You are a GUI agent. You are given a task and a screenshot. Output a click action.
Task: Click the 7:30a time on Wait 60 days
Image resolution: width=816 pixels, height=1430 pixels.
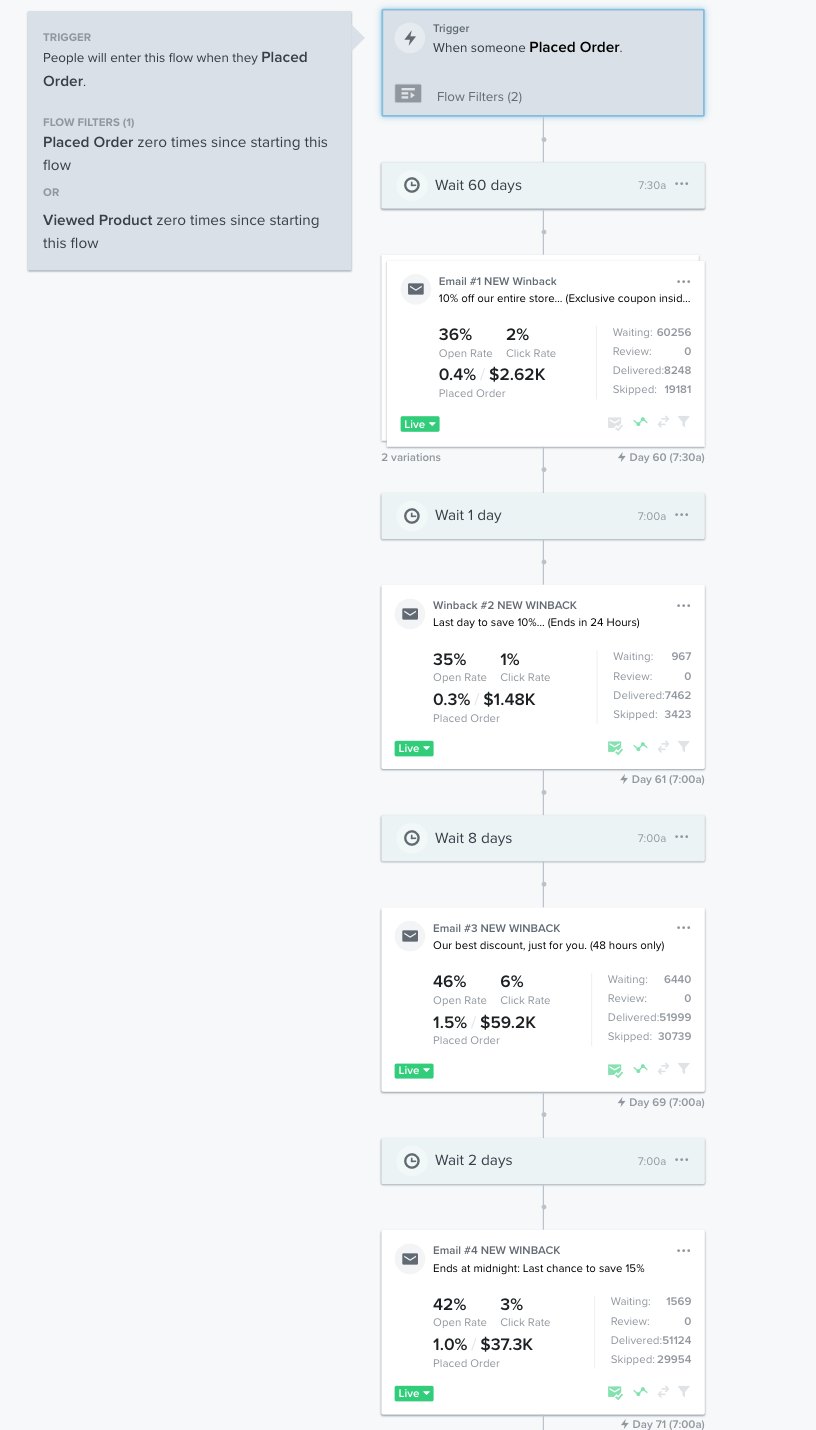(650, 184)
